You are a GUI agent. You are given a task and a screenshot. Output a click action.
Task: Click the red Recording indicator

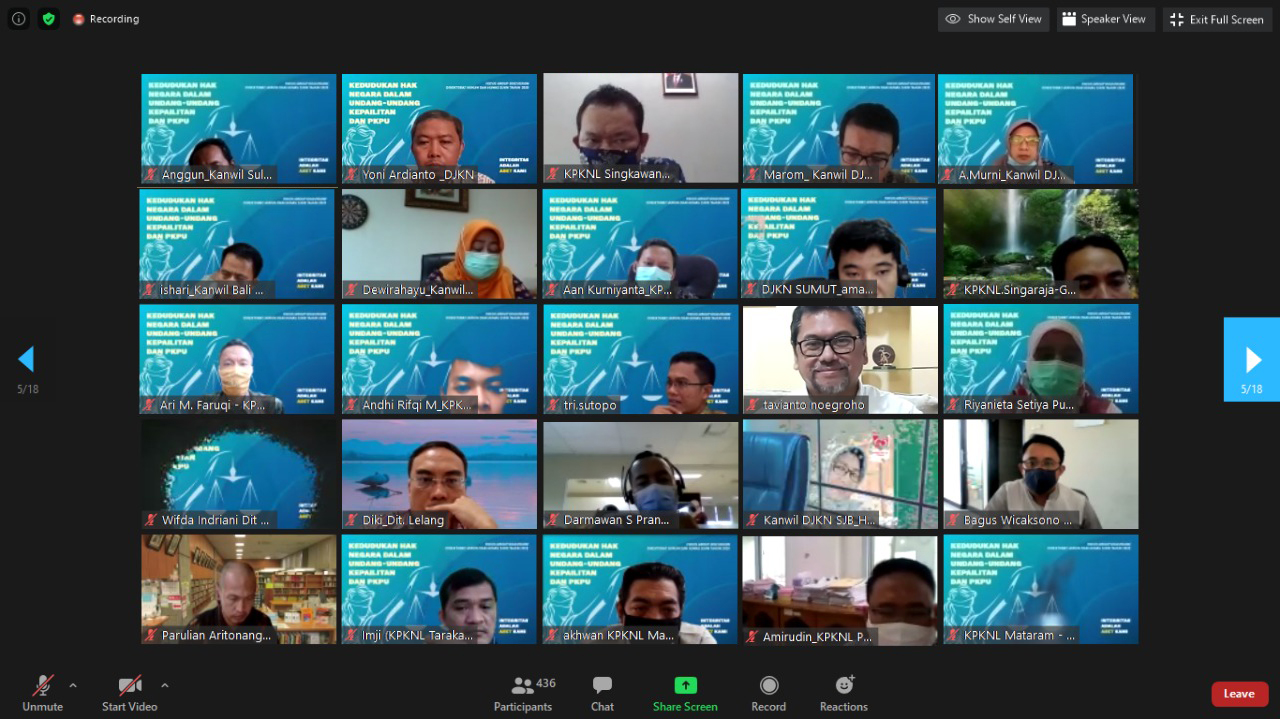point(106,19)
